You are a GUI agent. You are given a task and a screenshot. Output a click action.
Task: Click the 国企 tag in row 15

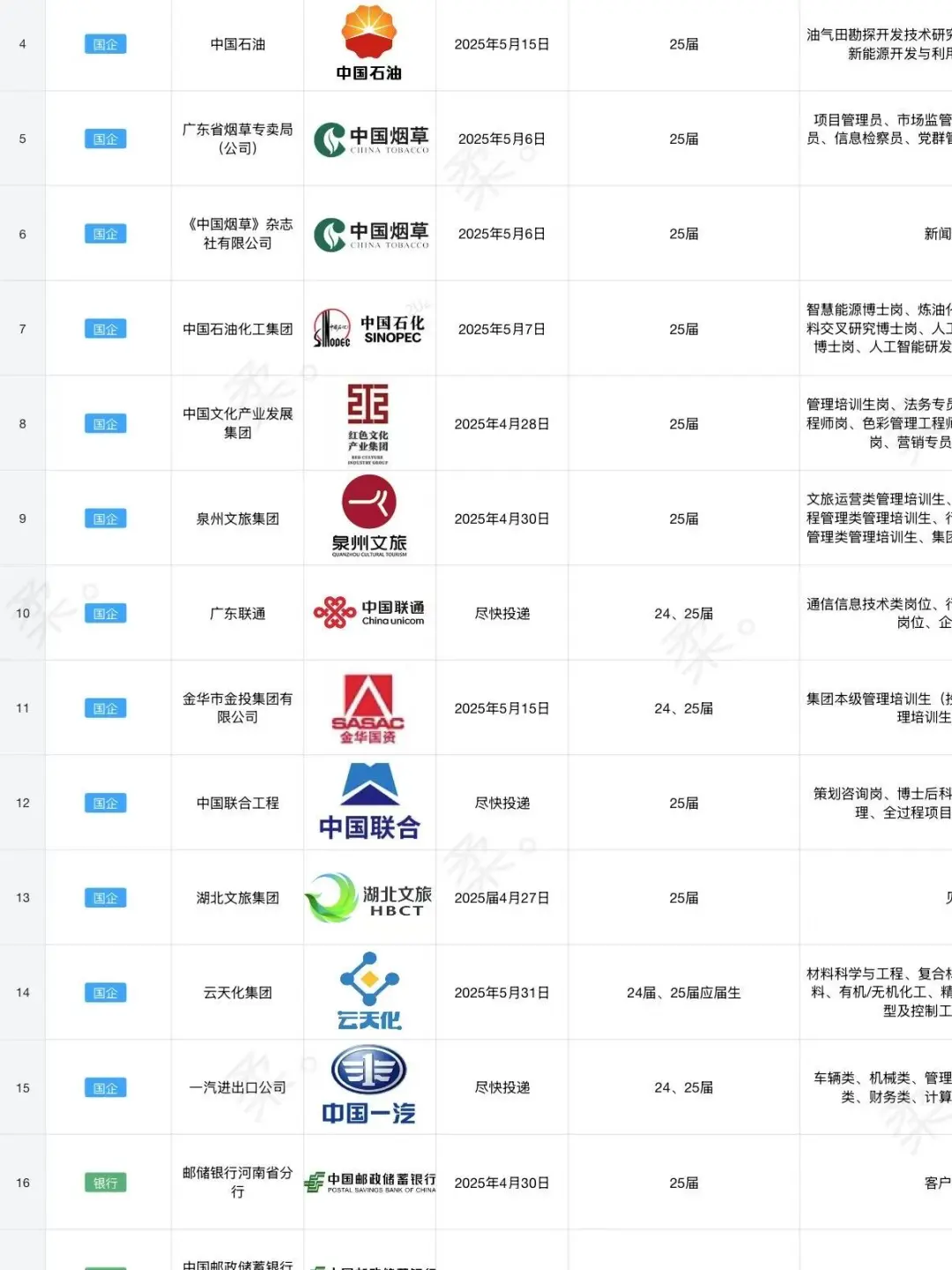pos(106,1087)
